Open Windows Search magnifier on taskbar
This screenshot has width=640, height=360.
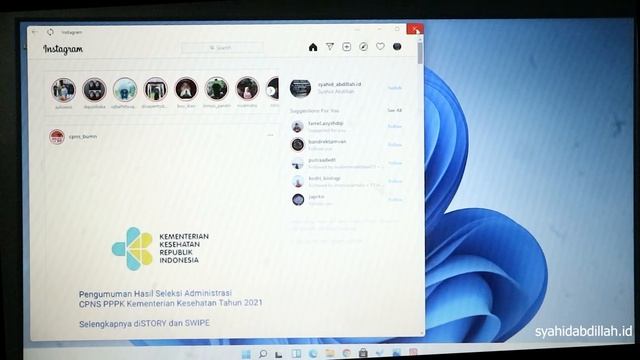(x=263, y=354)
